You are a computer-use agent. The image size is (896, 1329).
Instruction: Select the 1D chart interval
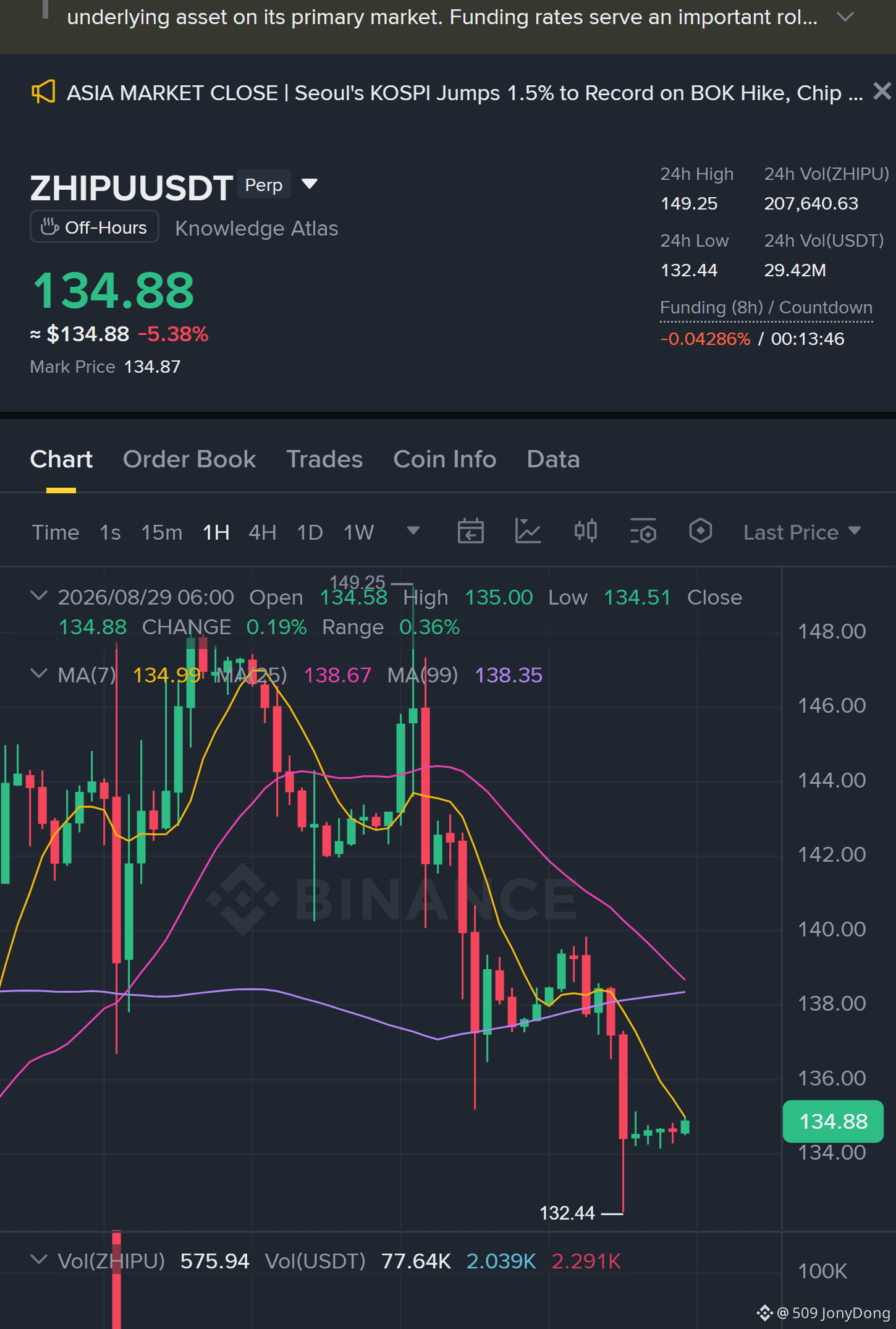coord(310,532)
